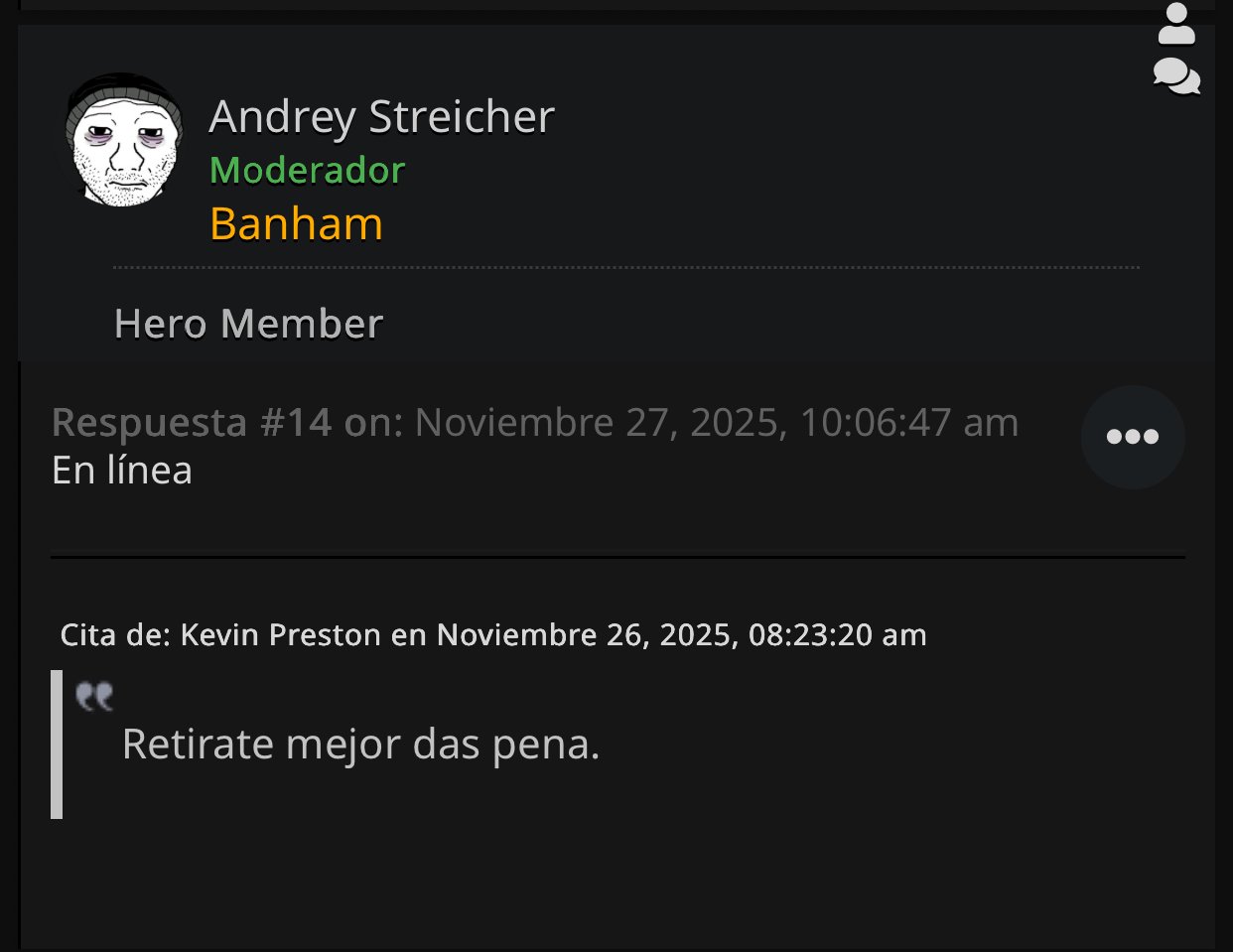The width and height of the screenshot is (1233, 952).
Task: Click the orange Banham label
Action: 296,224
